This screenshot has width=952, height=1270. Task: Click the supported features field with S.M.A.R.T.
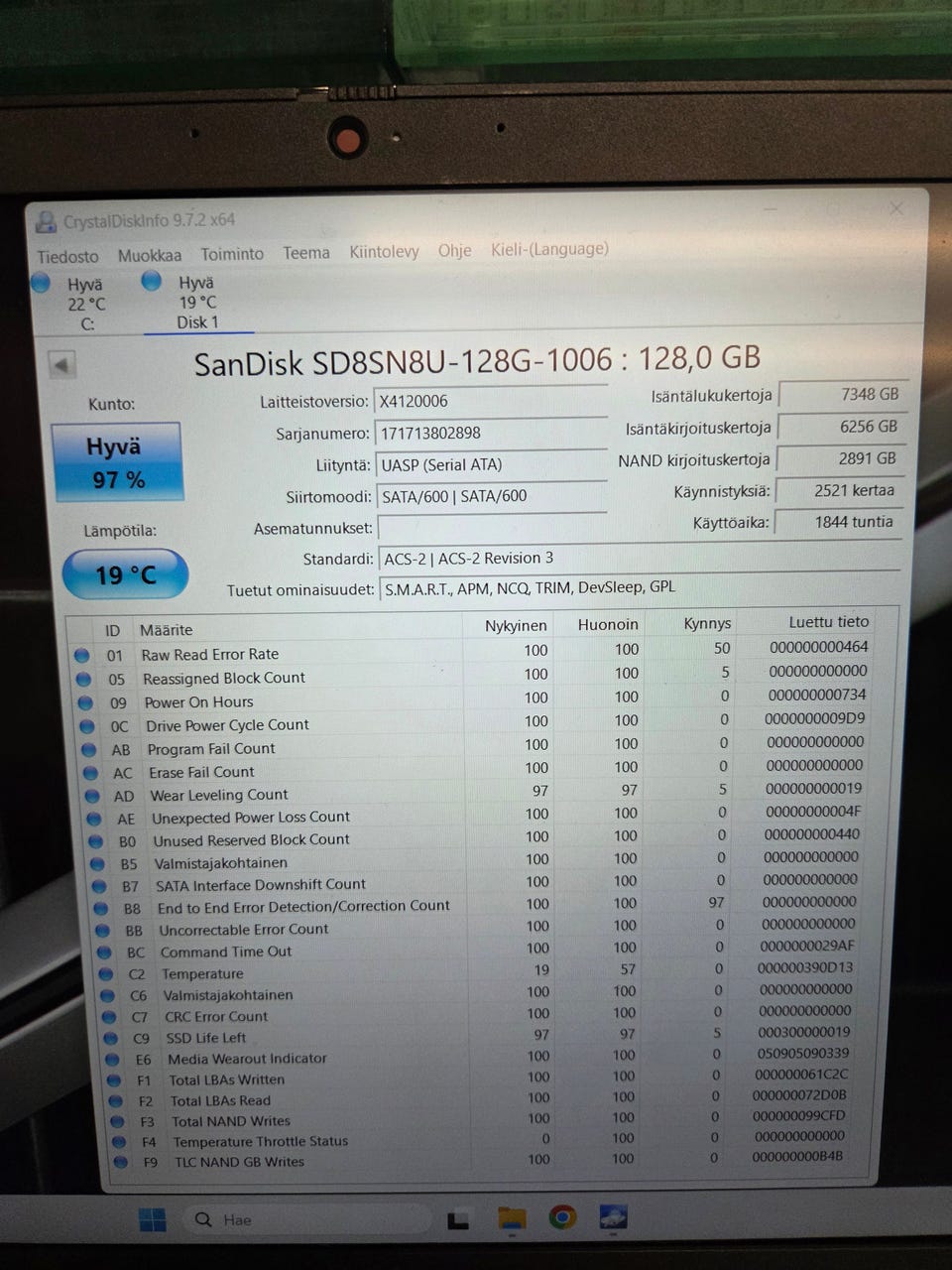(x=639, y=587)
